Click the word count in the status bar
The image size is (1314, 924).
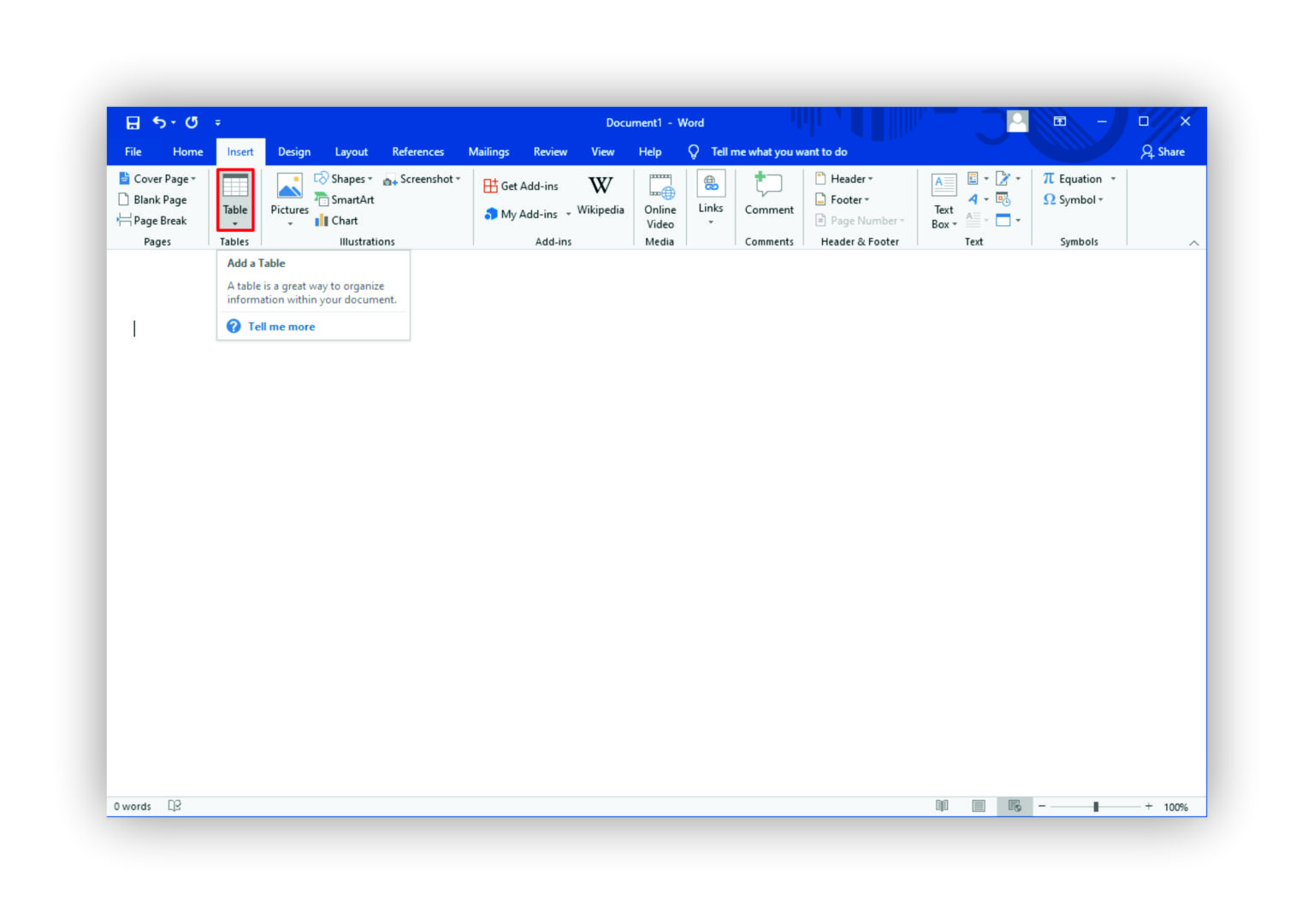[x=131, y=805]
